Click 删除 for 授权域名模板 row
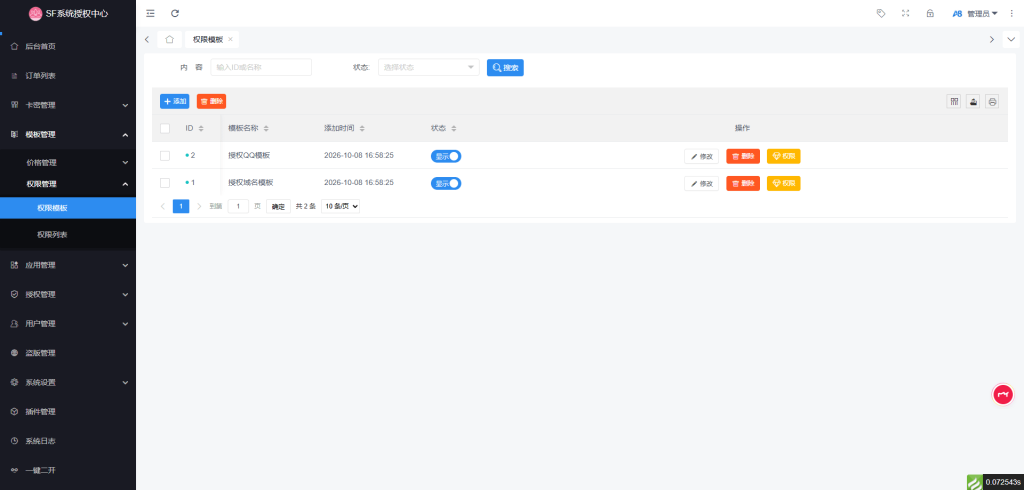The image size is (1024, 490). 743,184
